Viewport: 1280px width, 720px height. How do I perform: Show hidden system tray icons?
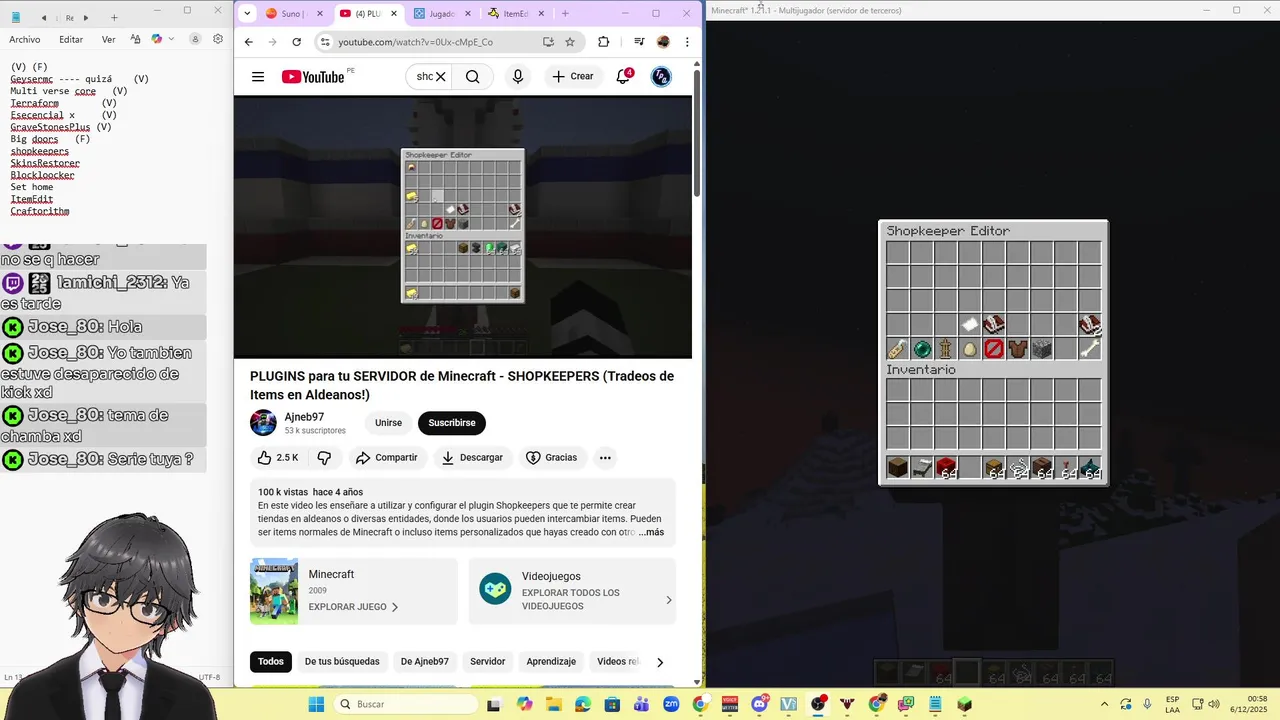click(1104, 704)
